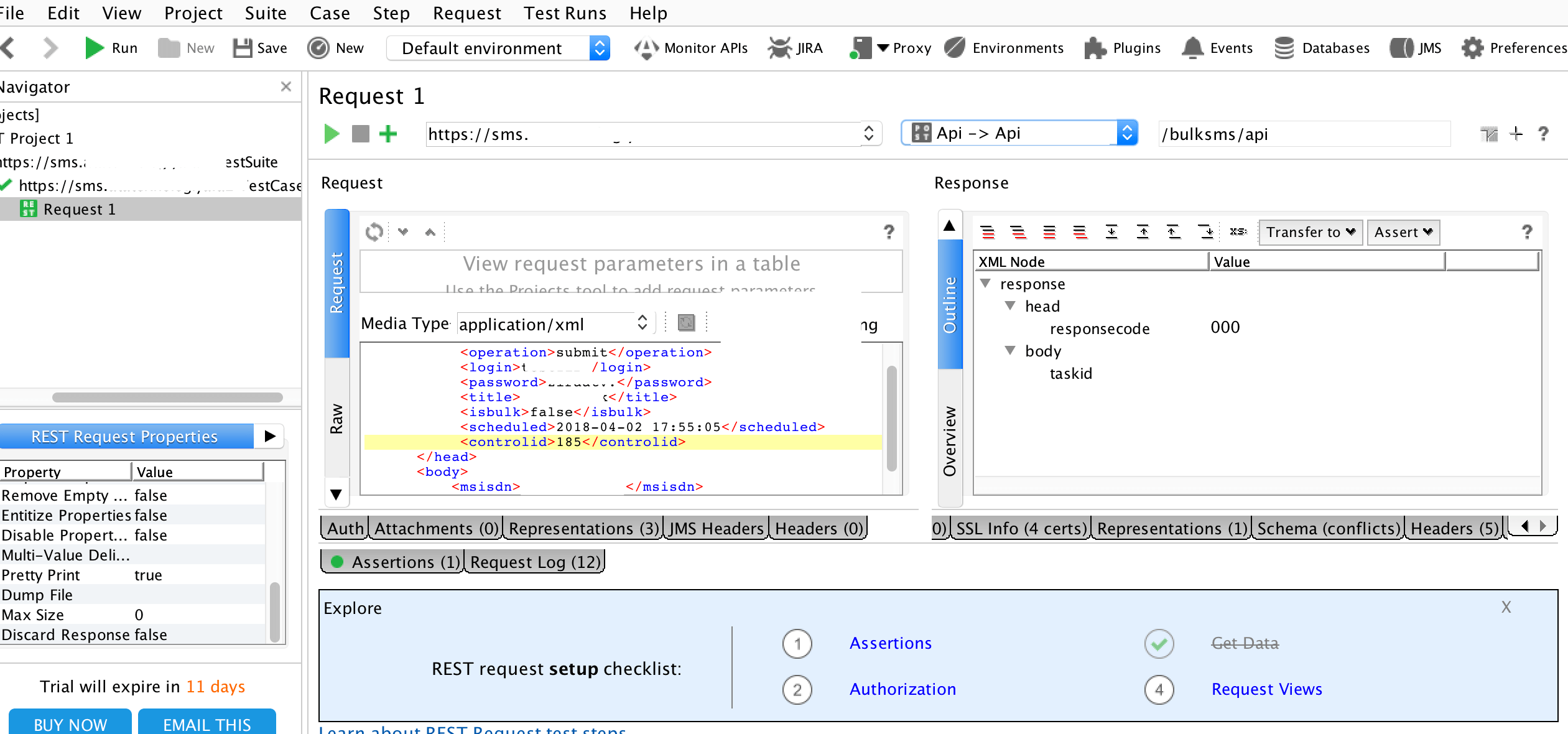
Task: Open the SSL Info tab
Action: 1019,527
